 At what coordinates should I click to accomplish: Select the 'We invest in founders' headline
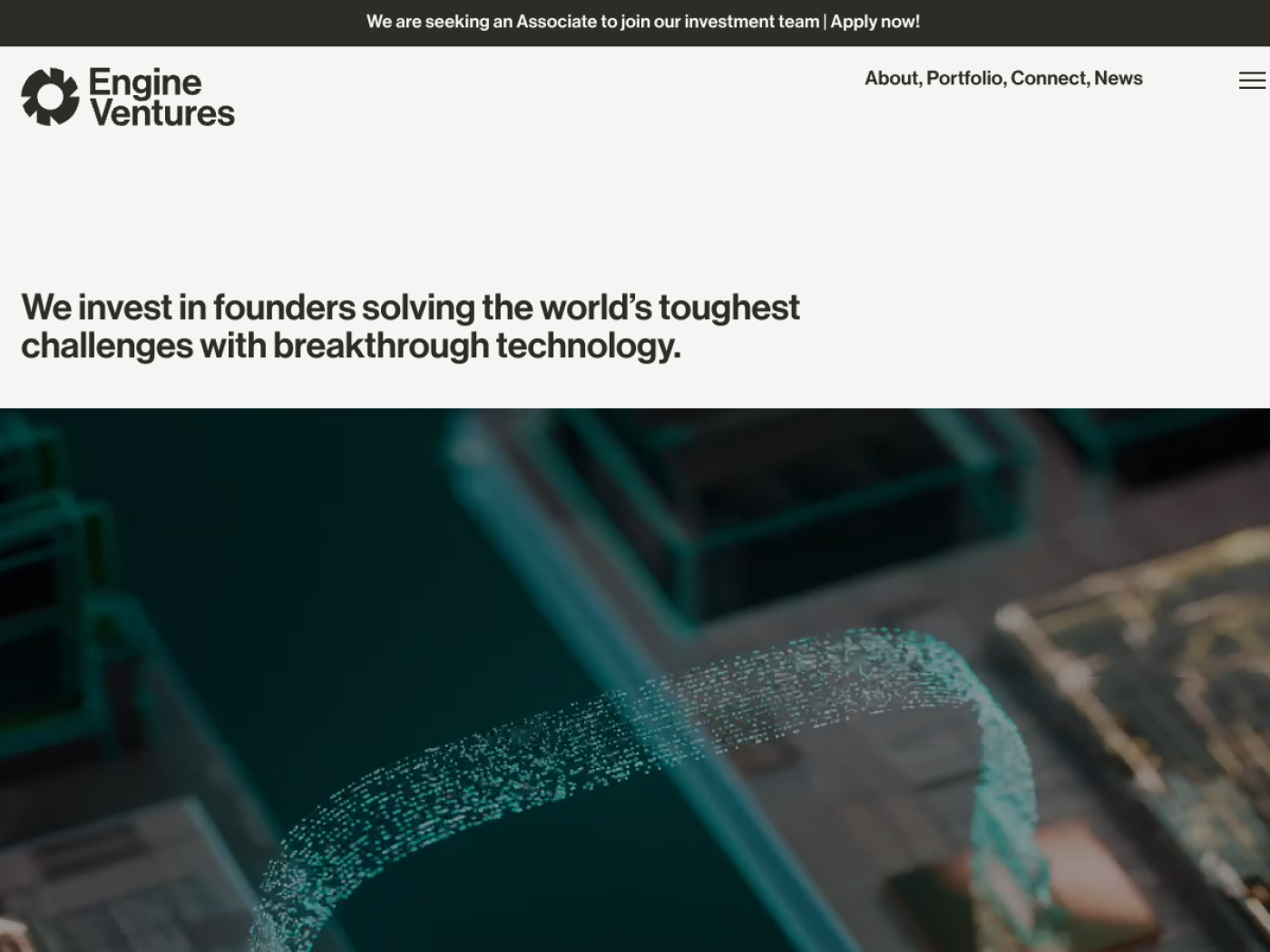coord(410,326)
